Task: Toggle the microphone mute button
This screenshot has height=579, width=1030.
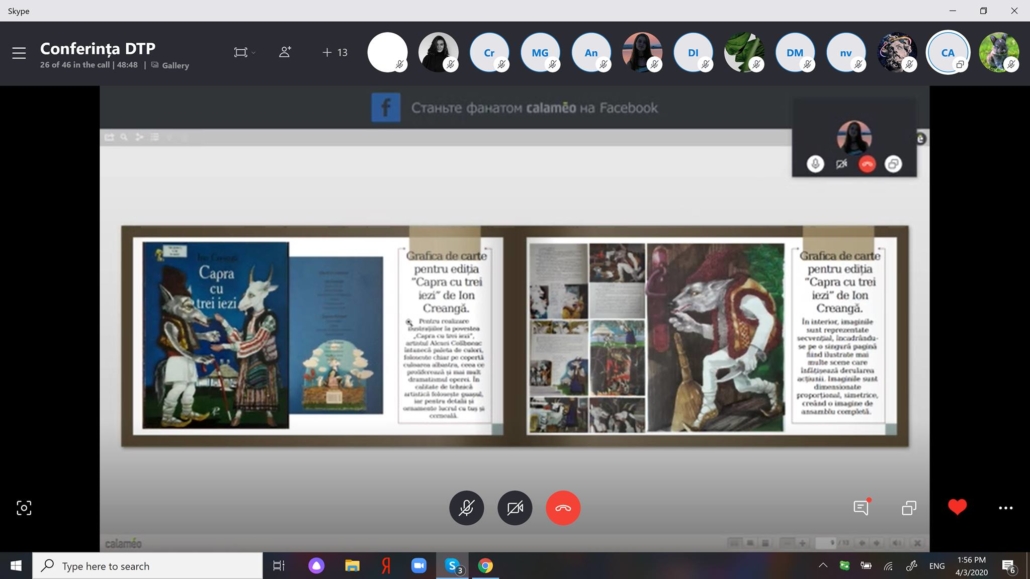Action: (x=466, y=508)
